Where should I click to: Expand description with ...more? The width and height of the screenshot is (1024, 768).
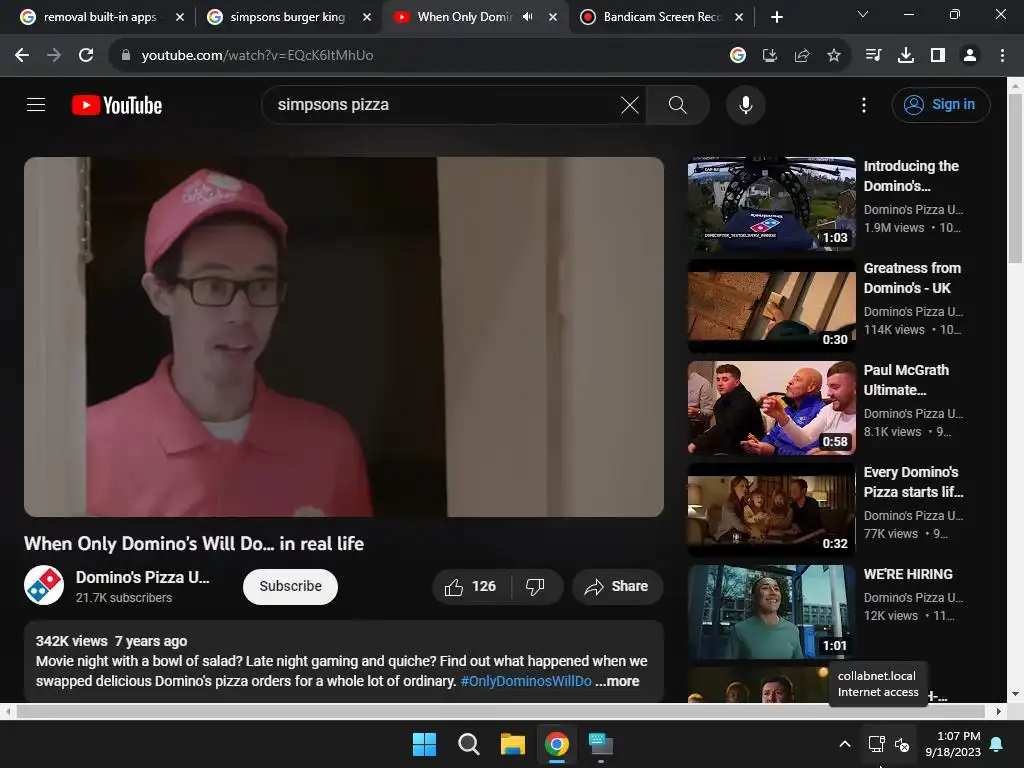coord(617,680)
